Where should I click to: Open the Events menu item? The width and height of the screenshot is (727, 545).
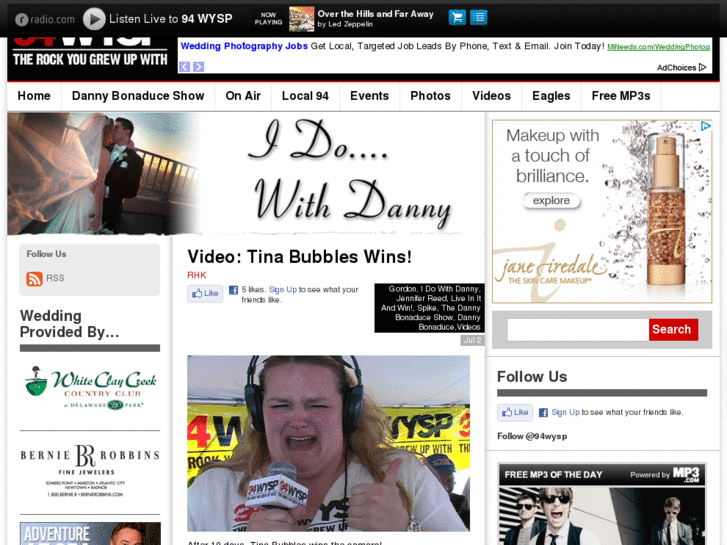370,96
